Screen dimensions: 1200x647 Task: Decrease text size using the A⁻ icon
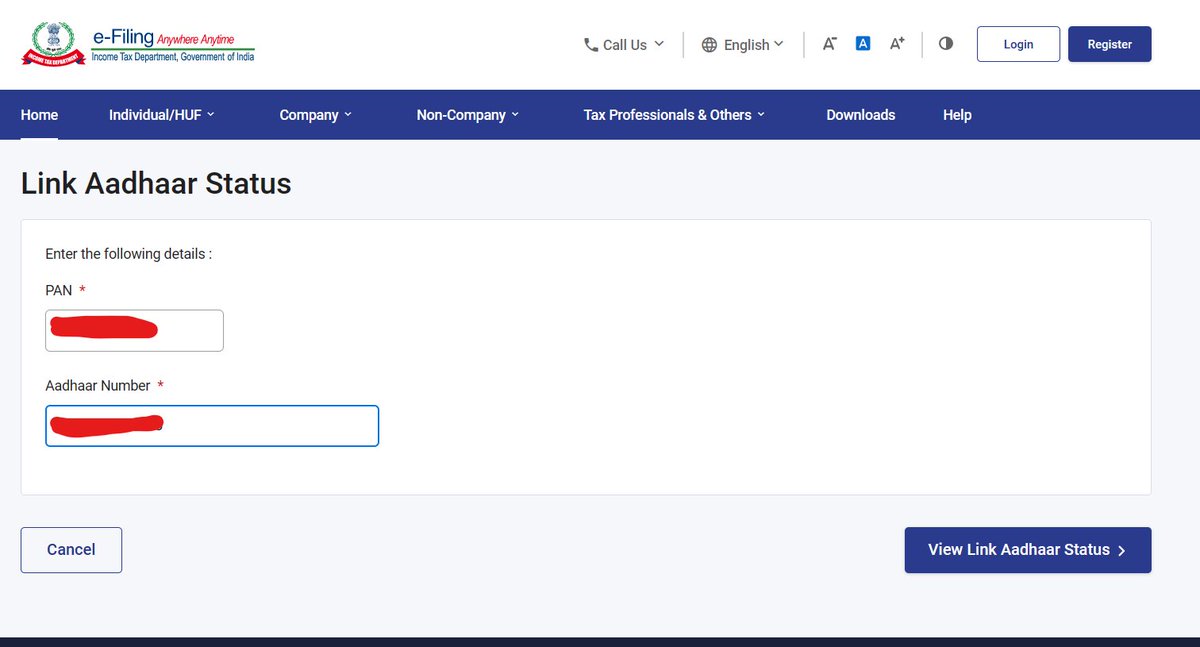point(829,44)
